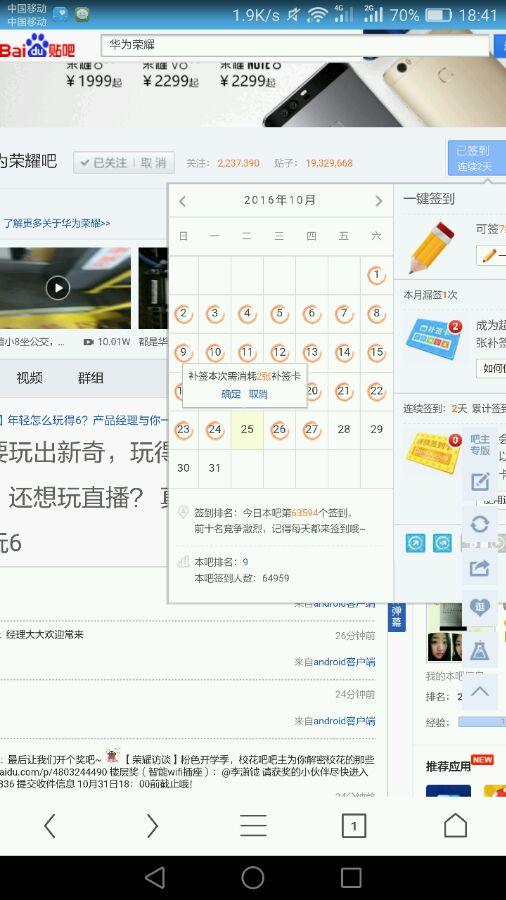Click the back-to-top arrow icon

[x=480, y=692]
